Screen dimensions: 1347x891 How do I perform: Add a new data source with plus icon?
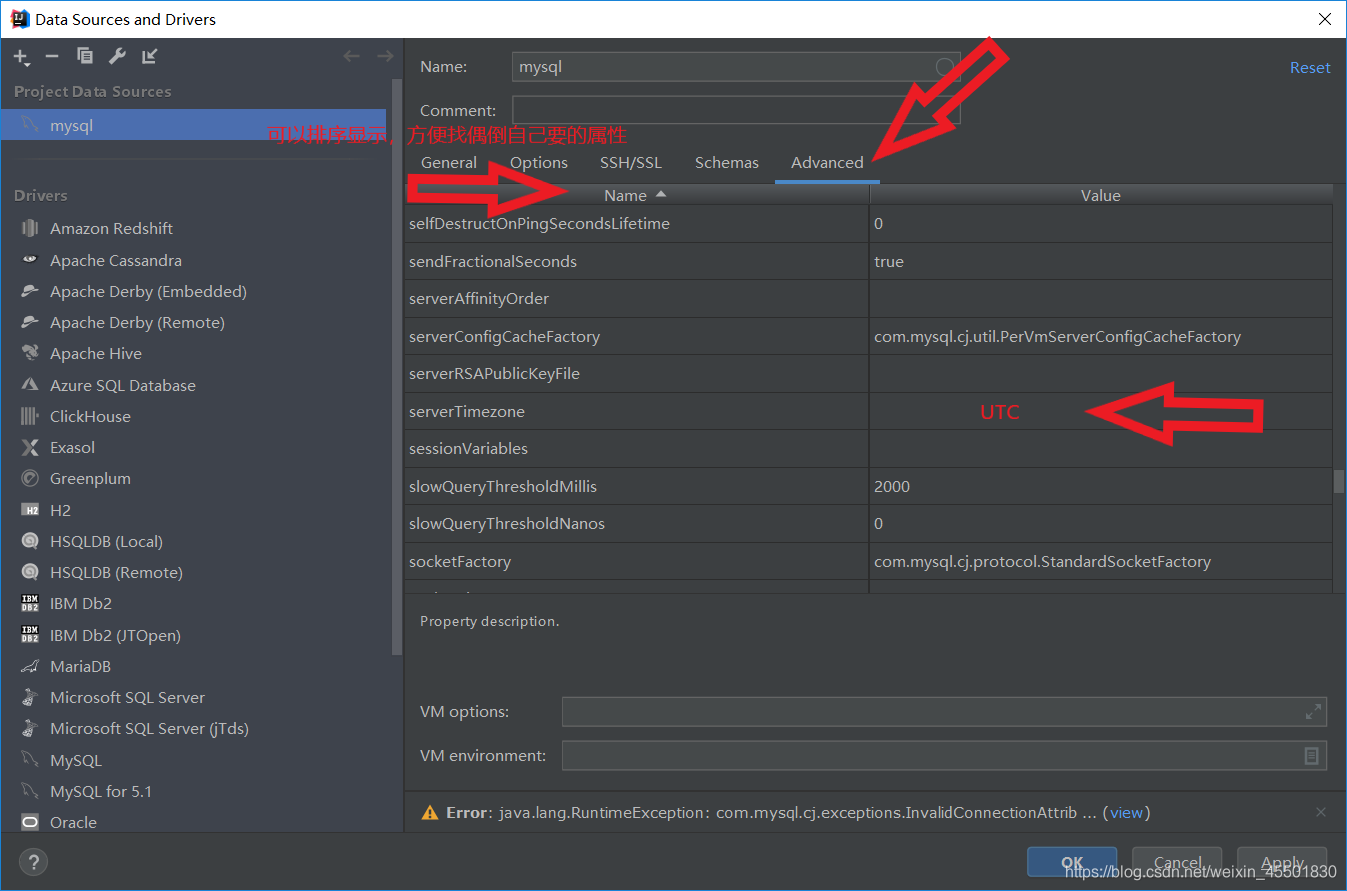[x=21, y=57]
